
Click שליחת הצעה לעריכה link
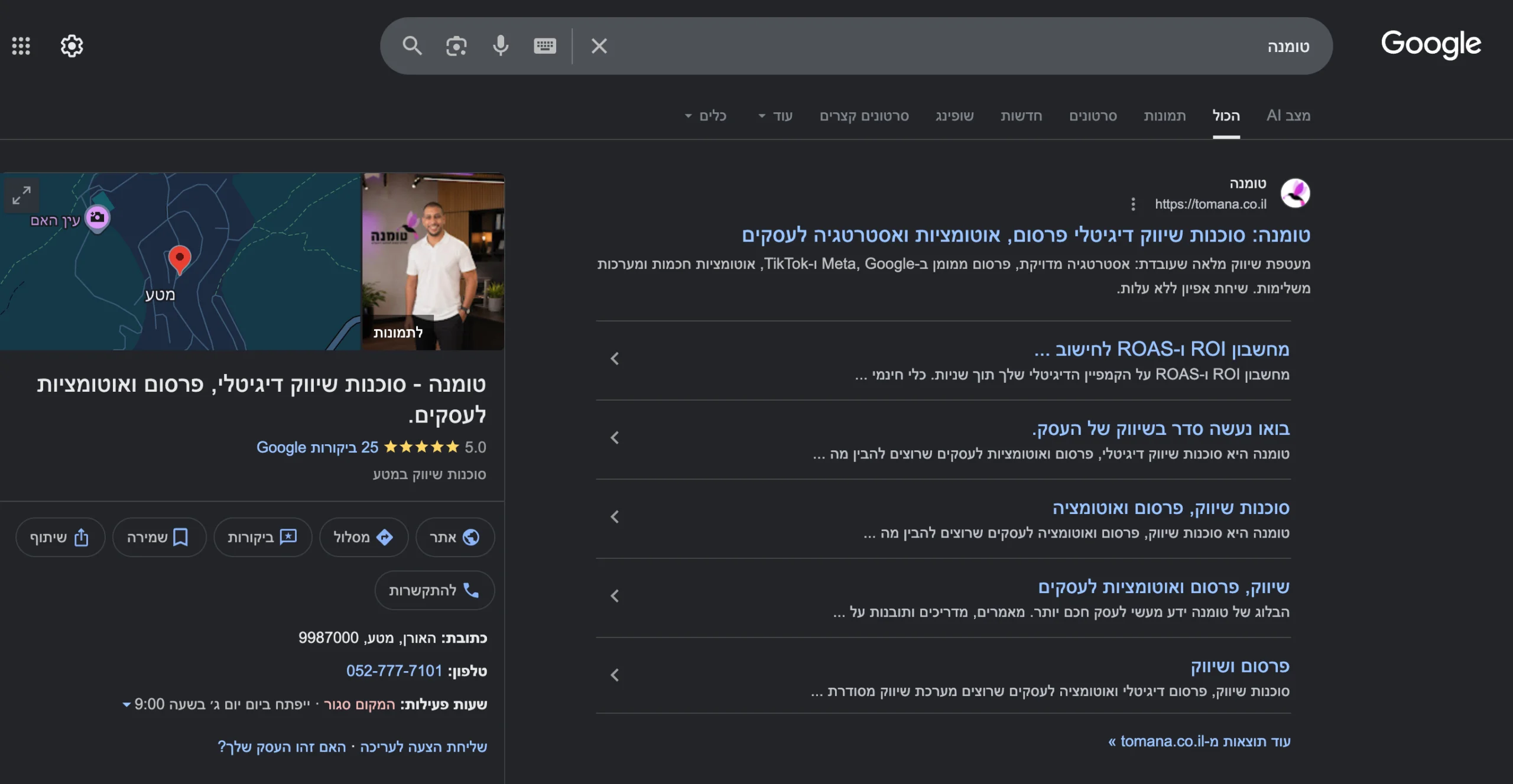click(x=424, y=747)
